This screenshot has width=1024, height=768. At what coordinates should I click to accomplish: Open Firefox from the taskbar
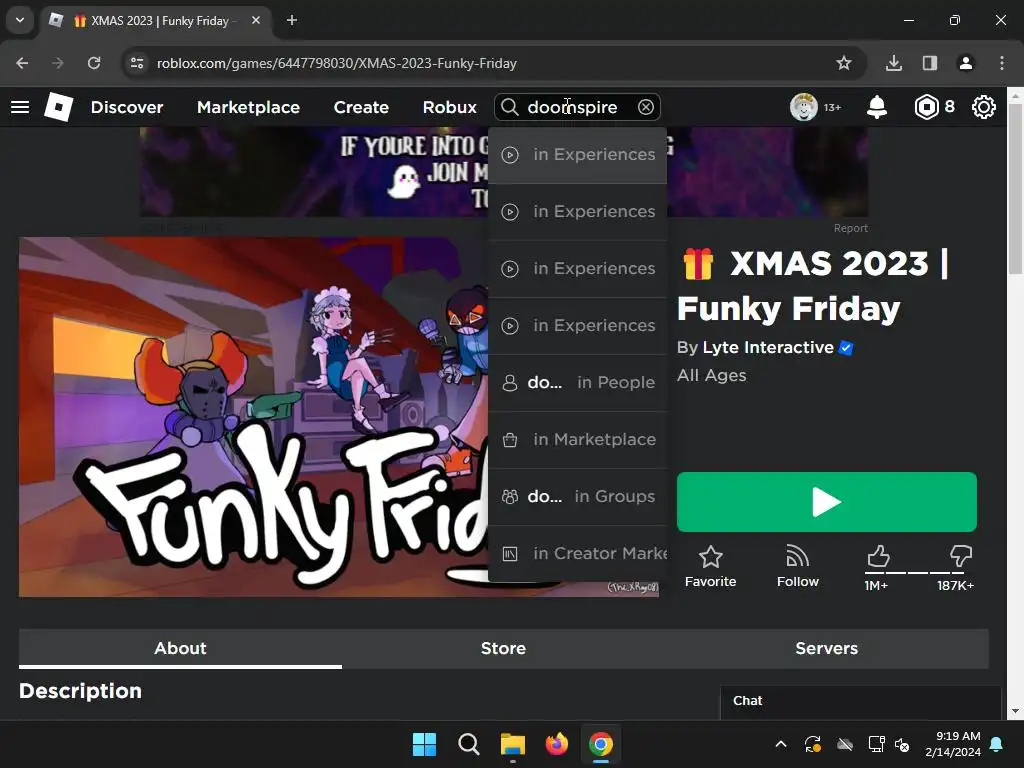(x=556, y=744)
